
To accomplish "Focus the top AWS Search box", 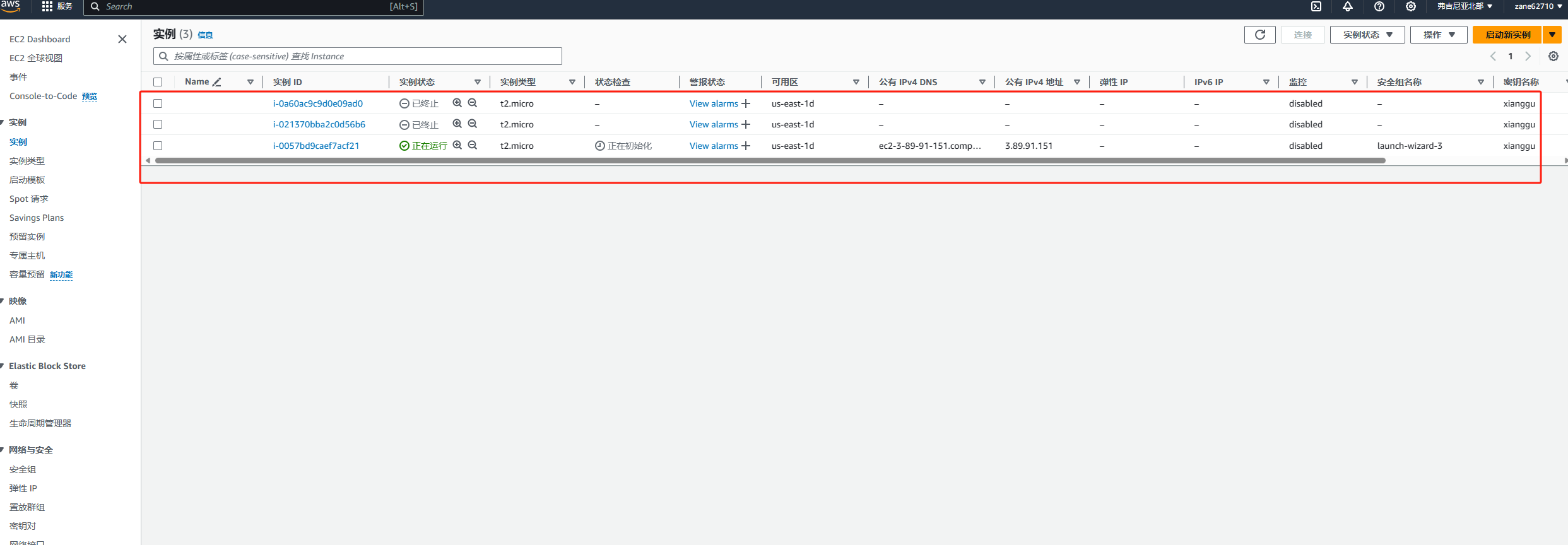I will (x=254, y=7).
